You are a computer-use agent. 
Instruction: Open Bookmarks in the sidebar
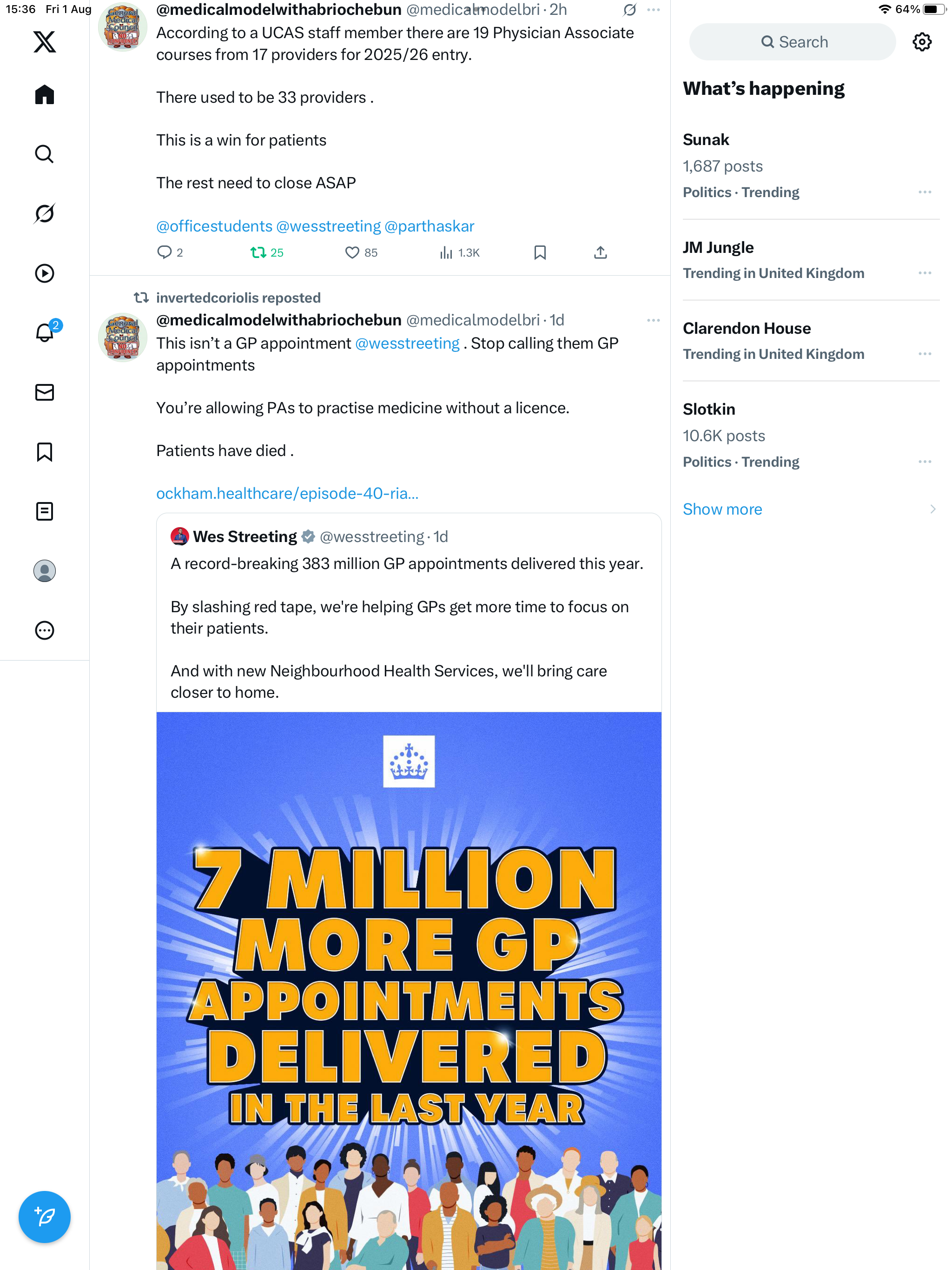pyautogui.click(x=44, y=452)
